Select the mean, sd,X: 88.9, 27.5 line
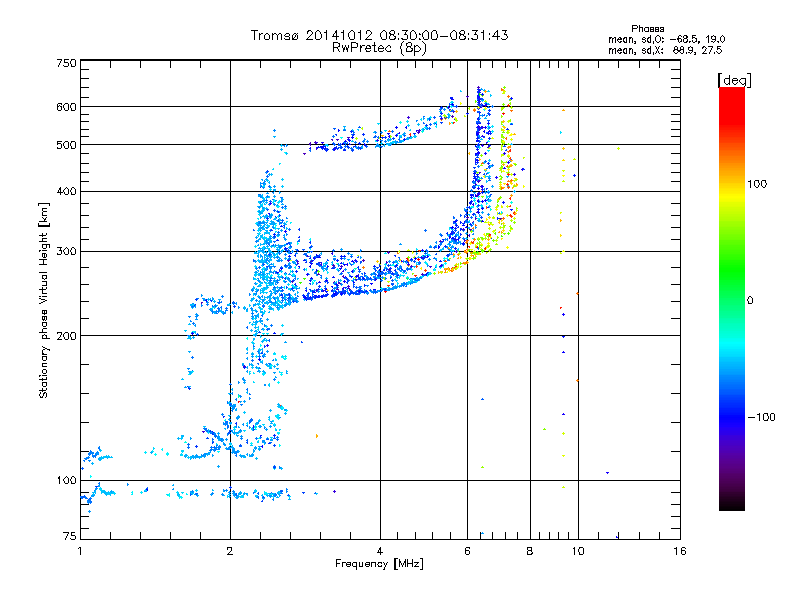This screenshot has height=600, width=800. [665, 50]
